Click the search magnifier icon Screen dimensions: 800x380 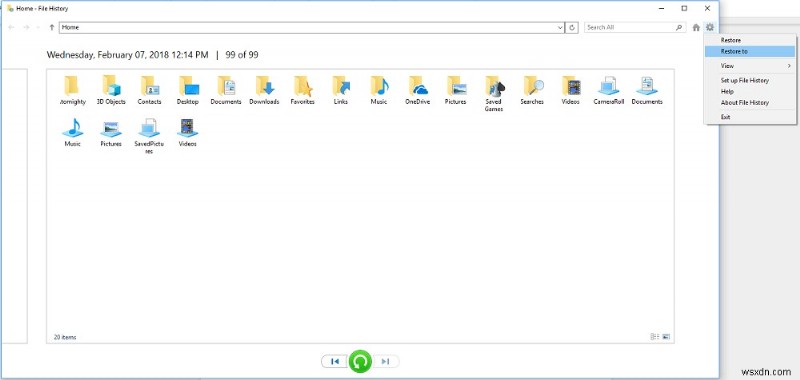[679, 28]
